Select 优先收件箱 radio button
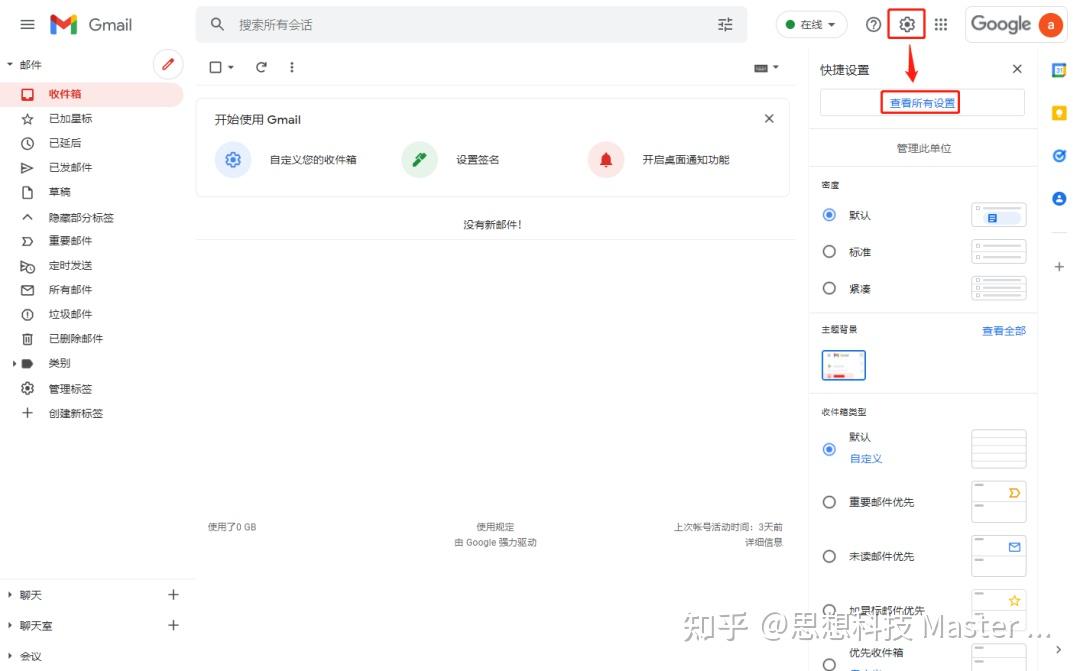 (x=829, y=664)
